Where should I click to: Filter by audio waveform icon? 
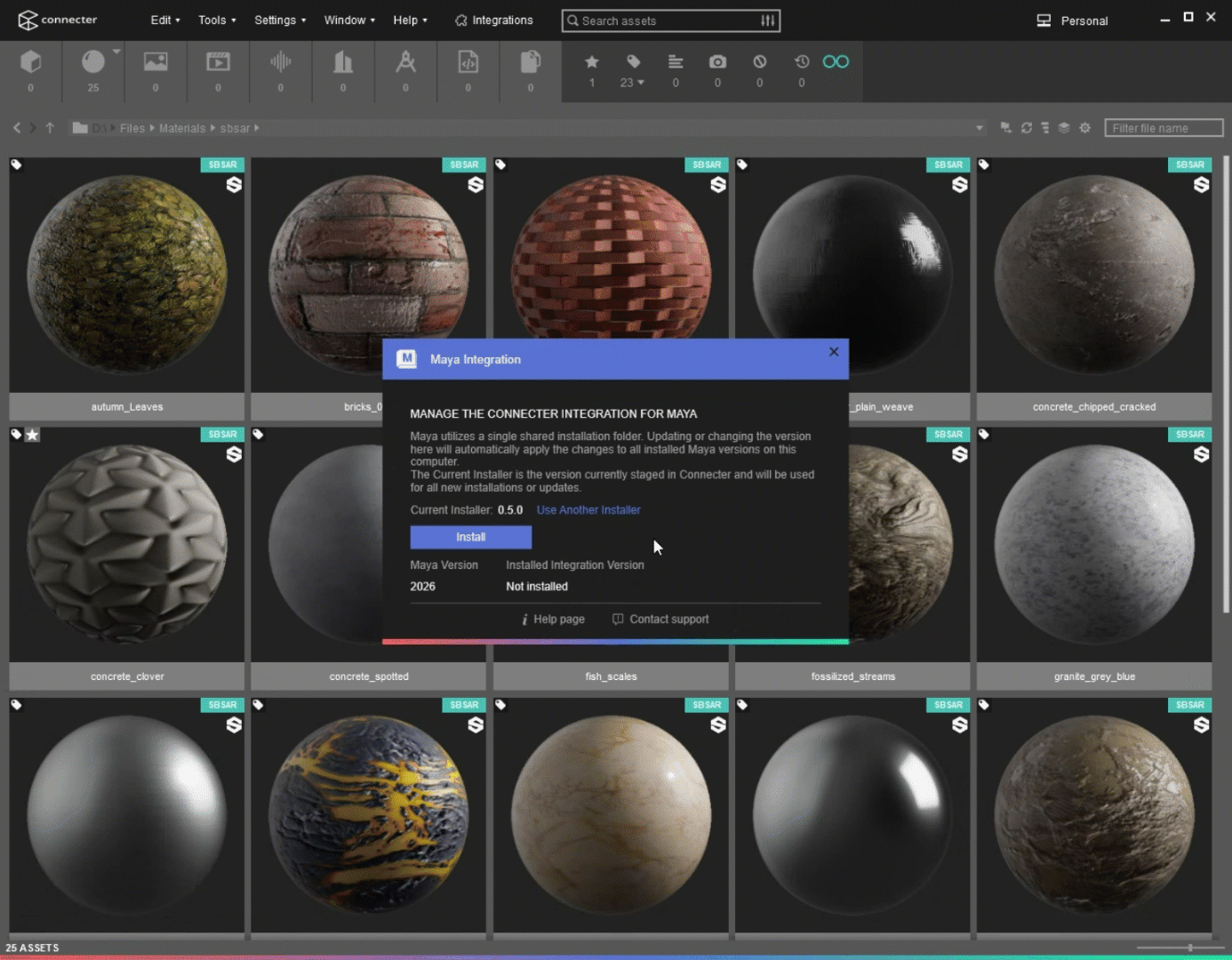pyautogui.click(x=281, y=61)
